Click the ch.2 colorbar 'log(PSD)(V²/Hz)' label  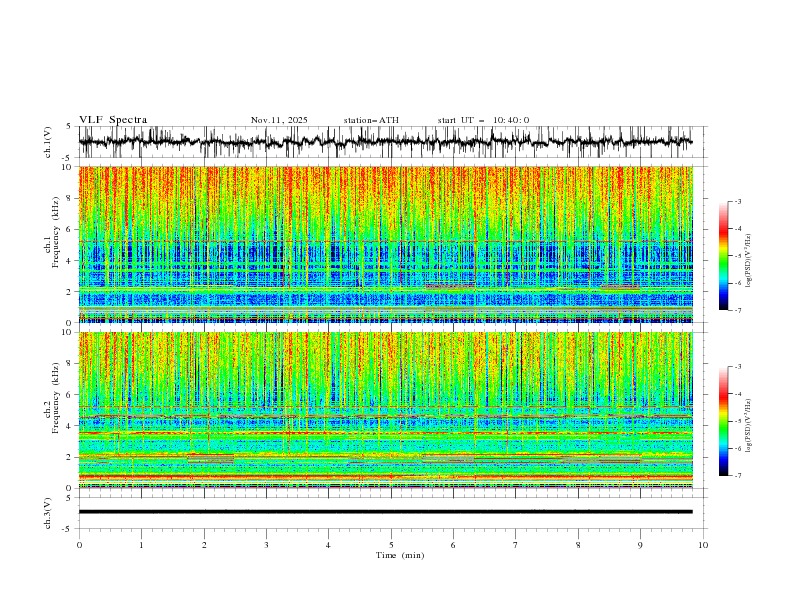click(x=749, y=425)
